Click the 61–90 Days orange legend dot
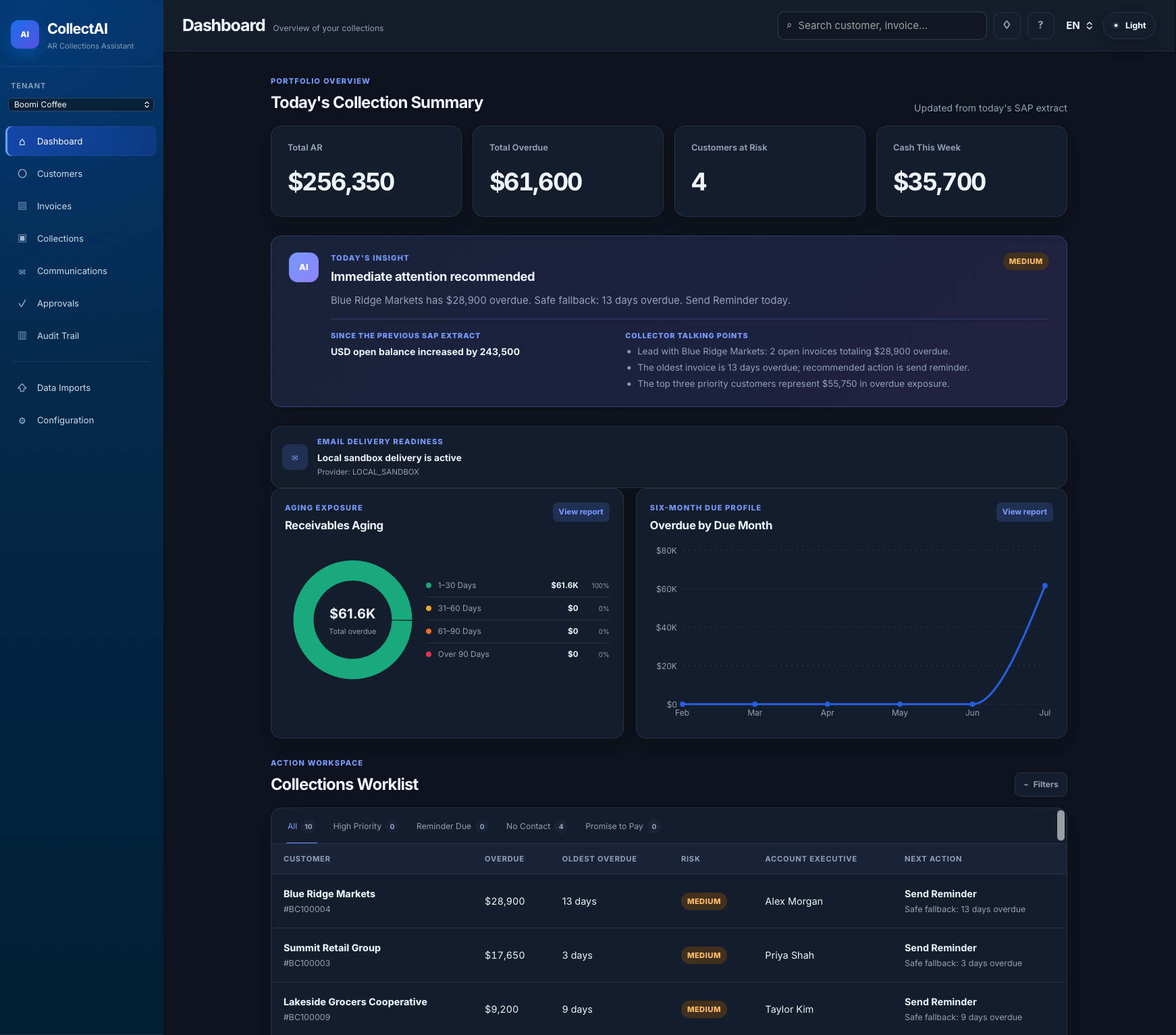Viewport: 1176px width, 1035px height. pos(429,631)
